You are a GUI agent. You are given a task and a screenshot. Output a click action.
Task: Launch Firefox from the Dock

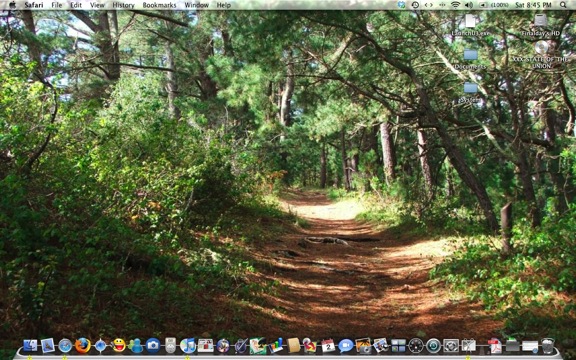(x=83, y=346)
